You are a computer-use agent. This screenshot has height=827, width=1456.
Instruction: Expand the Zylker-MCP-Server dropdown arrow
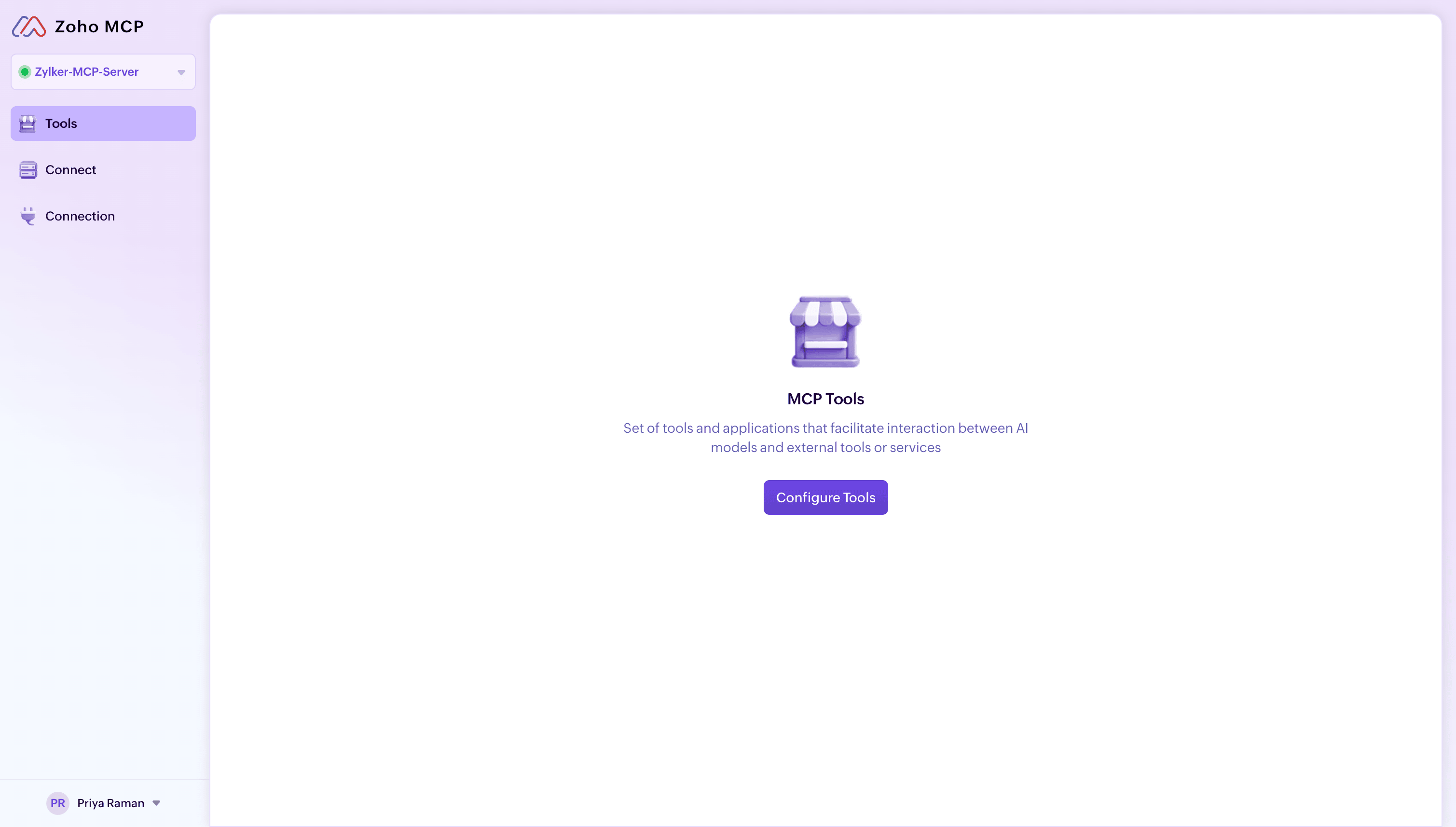pyautogui.click(x=181, y=72)
